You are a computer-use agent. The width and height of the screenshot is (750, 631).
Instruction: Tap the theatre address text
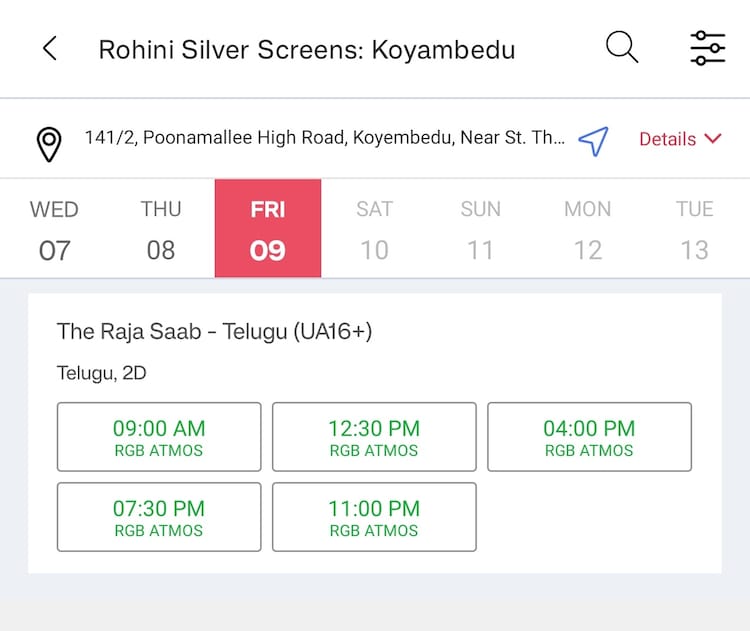[x=324, y=139]
